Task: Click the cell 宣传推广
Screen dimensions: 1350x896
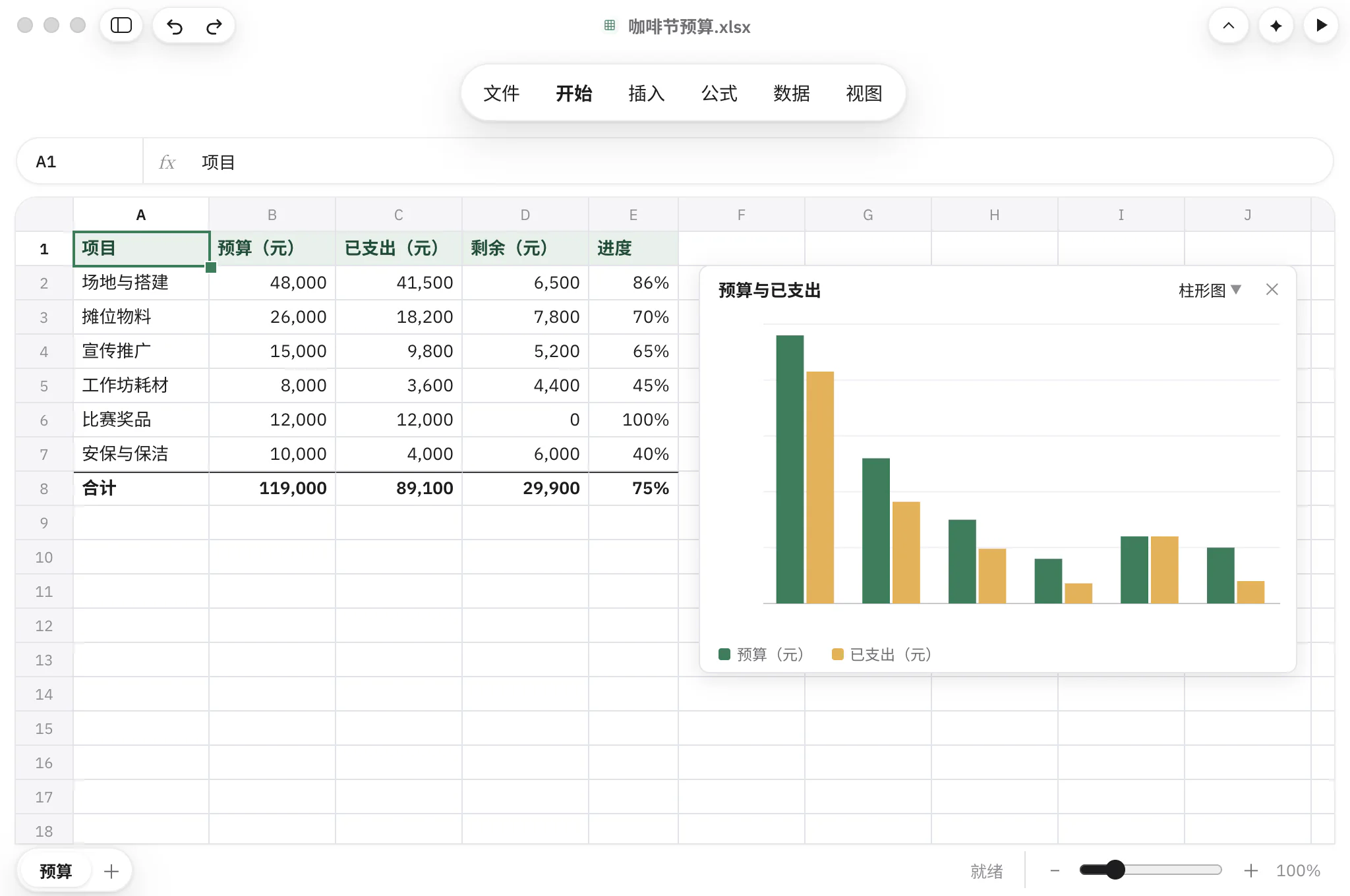Action: tap(141, 351)
